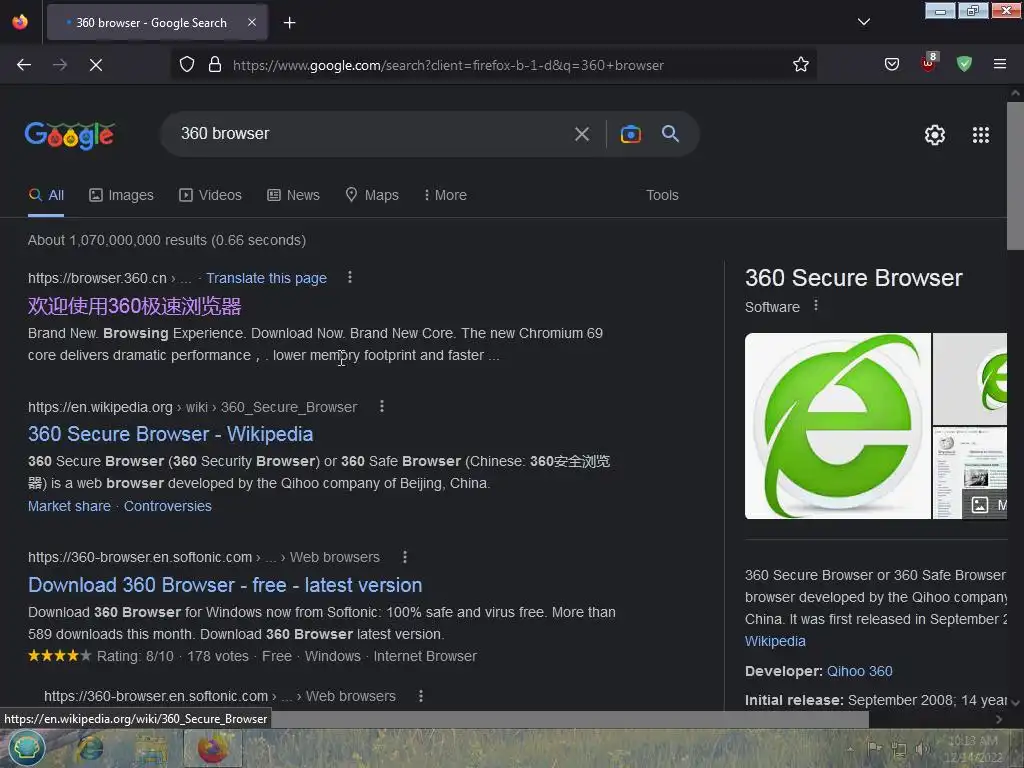This screenshot has width=1024, height=768.
Task: Click the taskbar clock
Action: click(x=973, y=749)
